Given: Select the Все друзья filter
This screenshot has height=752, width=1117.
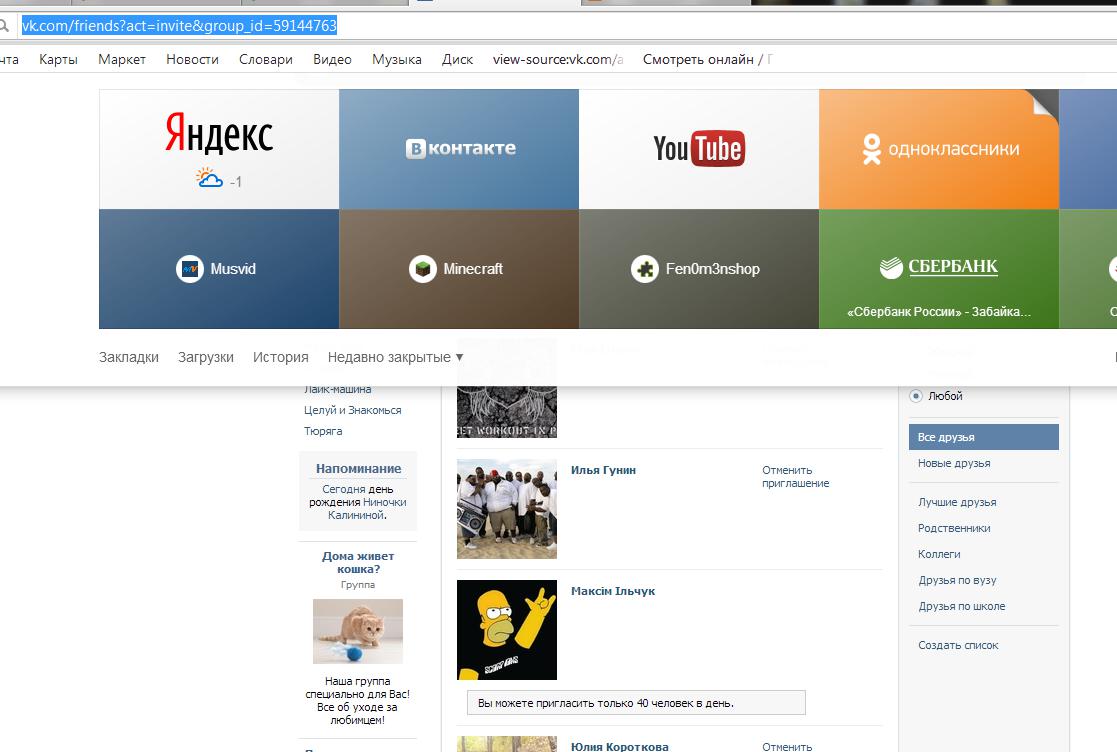Looking at the screenshot, I should (x=984, y=437).
